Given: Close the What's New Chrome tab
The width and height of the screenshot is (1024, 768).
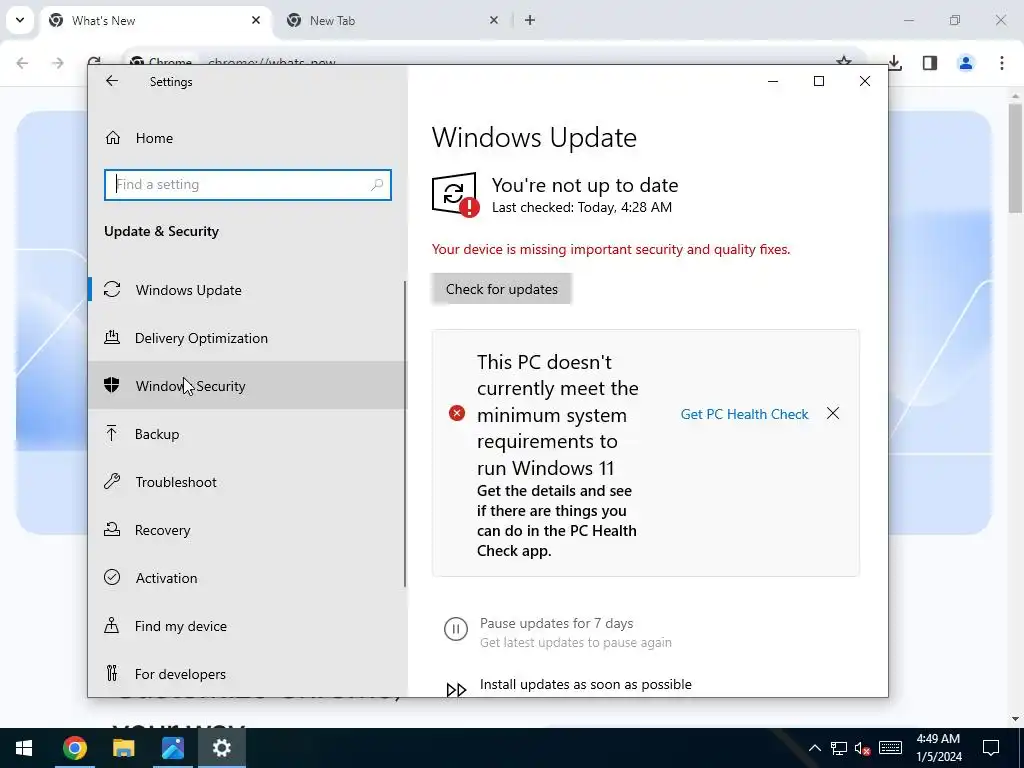Looking at the screenshot, I should pyautogui.click(x=256, y=20).
